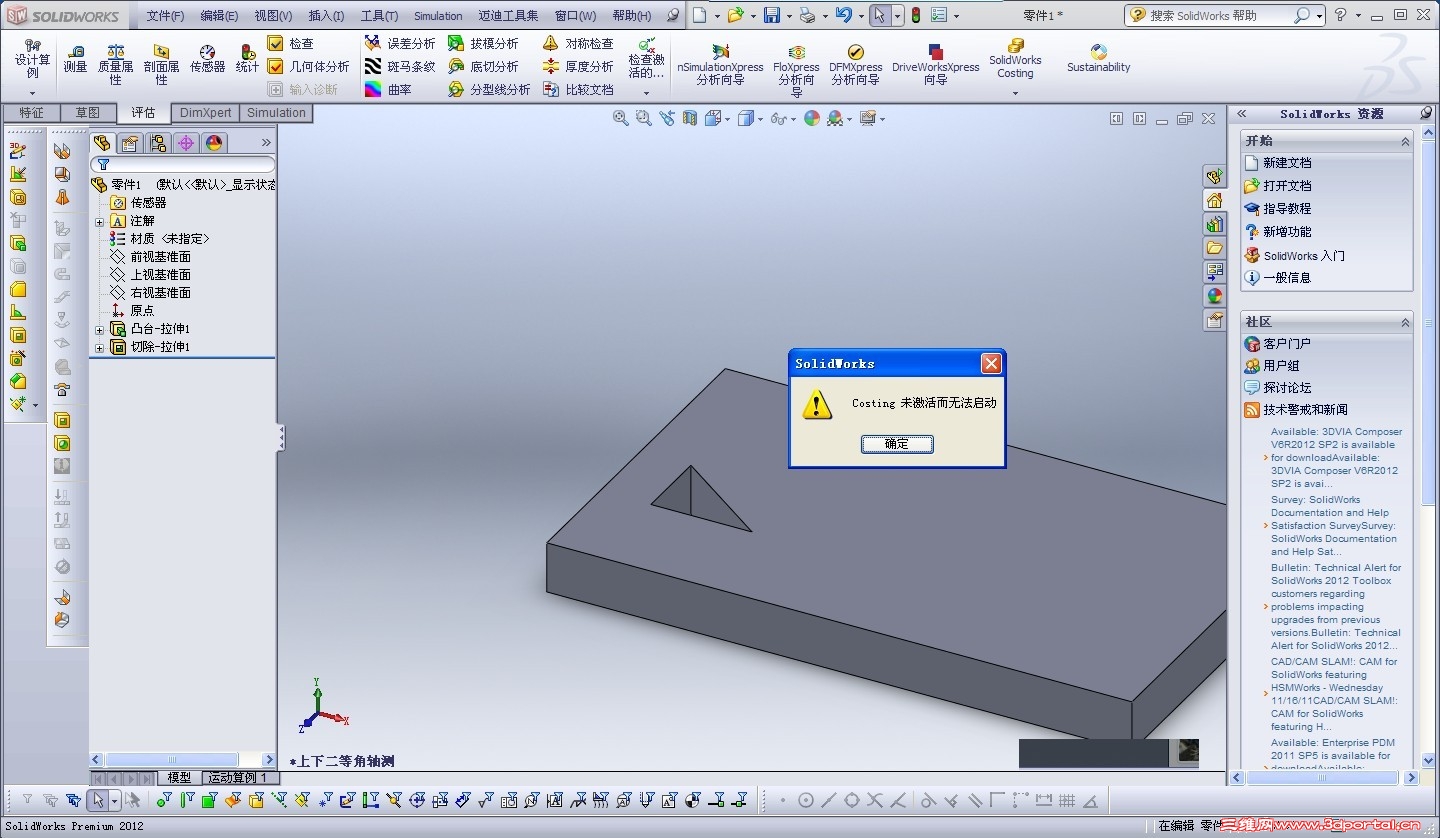
Task: Toggle the filter vertices selection filter
Action: pyautogui.click(x=163, y=800)
